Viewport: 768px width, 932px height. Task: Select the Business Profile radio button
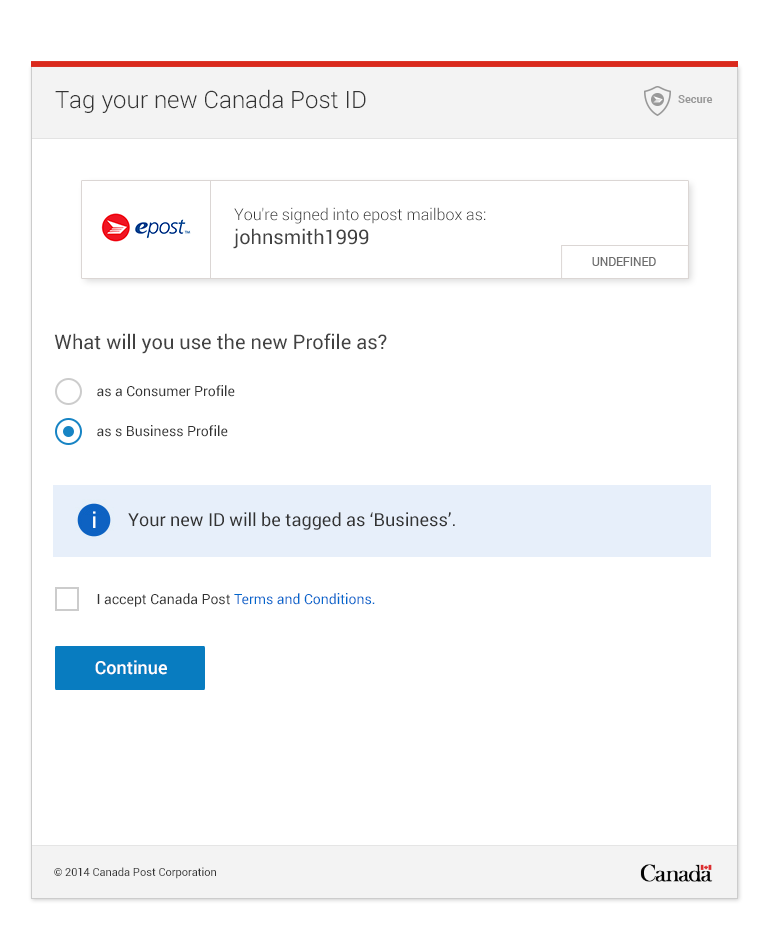pyautogui.click(x=68, y=432)
